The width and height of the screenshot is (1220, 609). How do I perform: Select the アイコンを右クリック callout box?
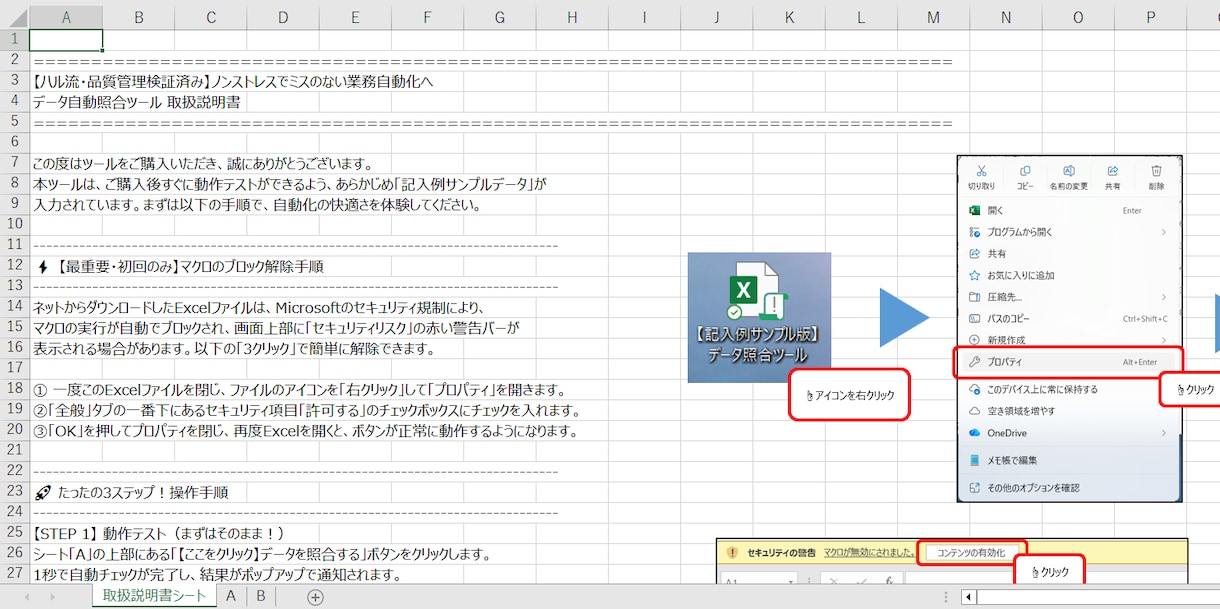click(x=849, y=395)
